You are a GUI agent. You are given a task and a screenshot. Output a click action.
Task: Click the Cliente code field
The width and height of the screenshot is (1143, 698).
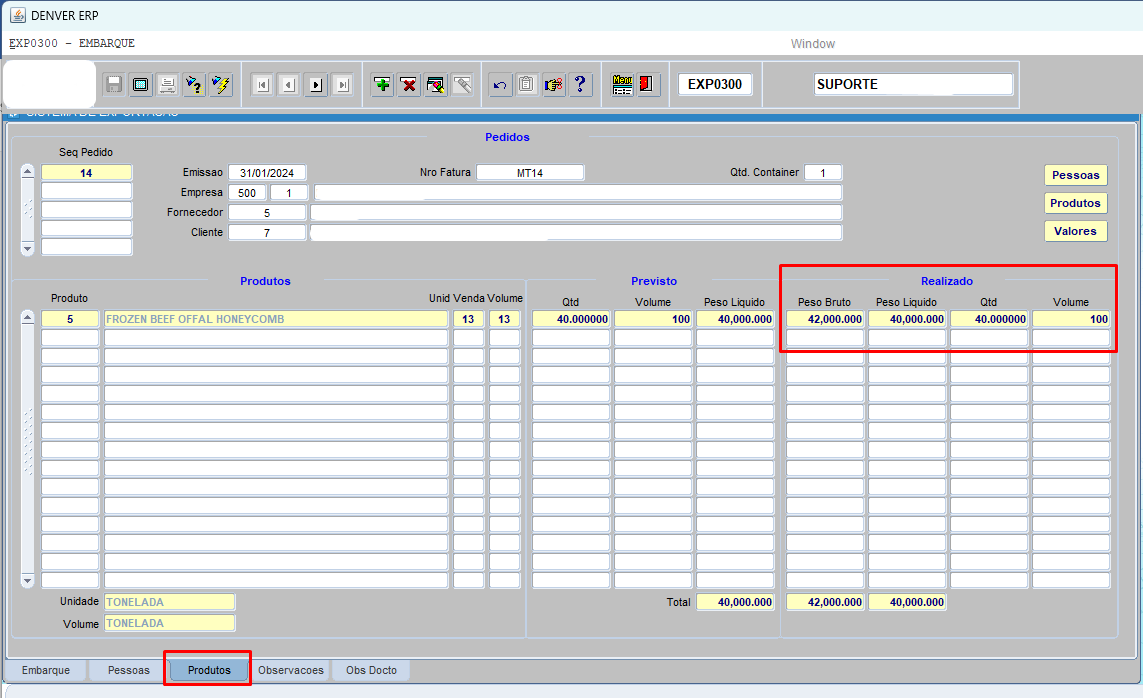pyautogui.click(x=267, y=232)
